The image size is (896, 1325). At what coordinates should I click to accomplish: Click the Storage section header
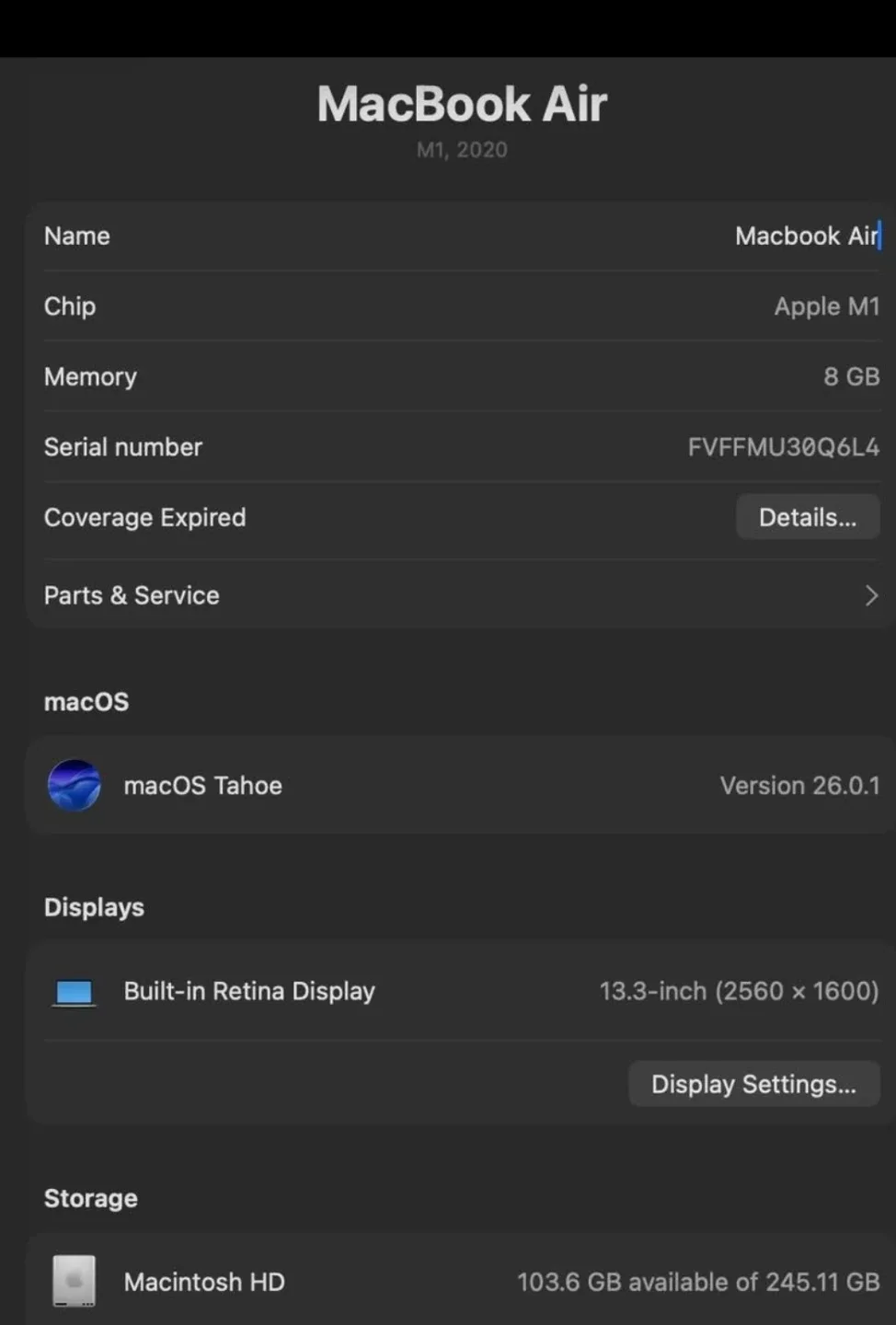(90, 1198)
